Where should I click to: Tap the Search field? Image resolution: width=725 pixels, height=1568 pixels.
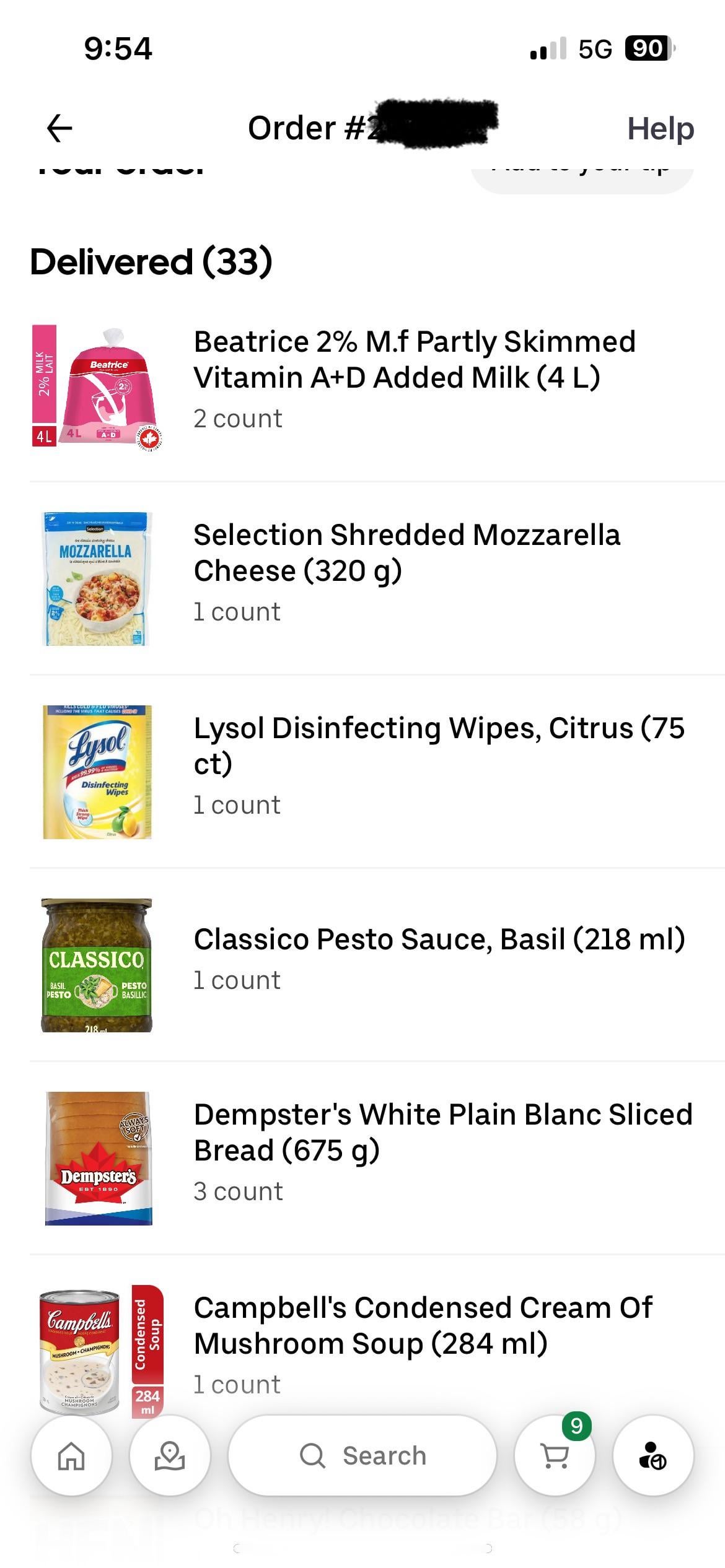(362, 1455)
